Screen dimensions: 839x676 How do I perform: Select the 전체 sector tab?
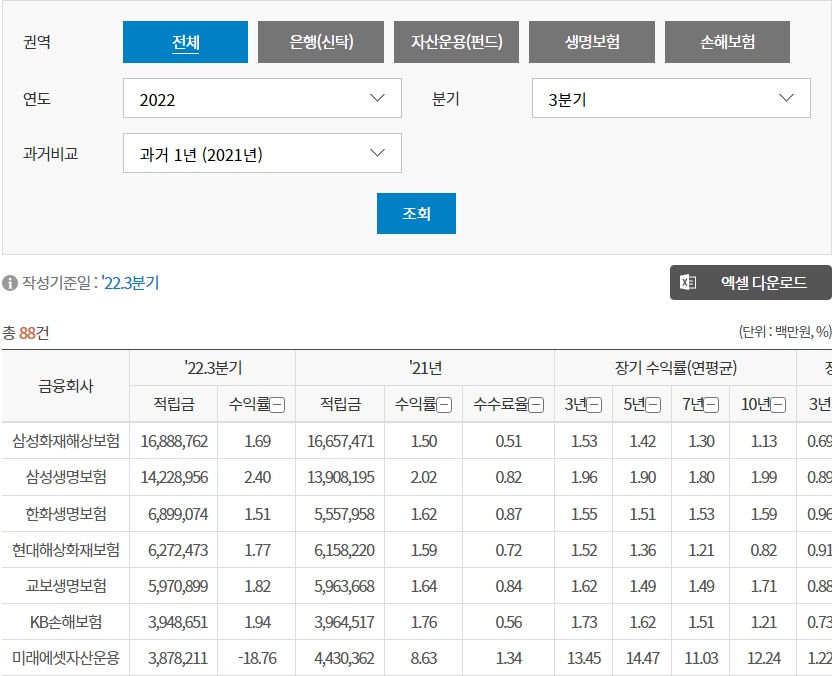click(x=185, y=42)
